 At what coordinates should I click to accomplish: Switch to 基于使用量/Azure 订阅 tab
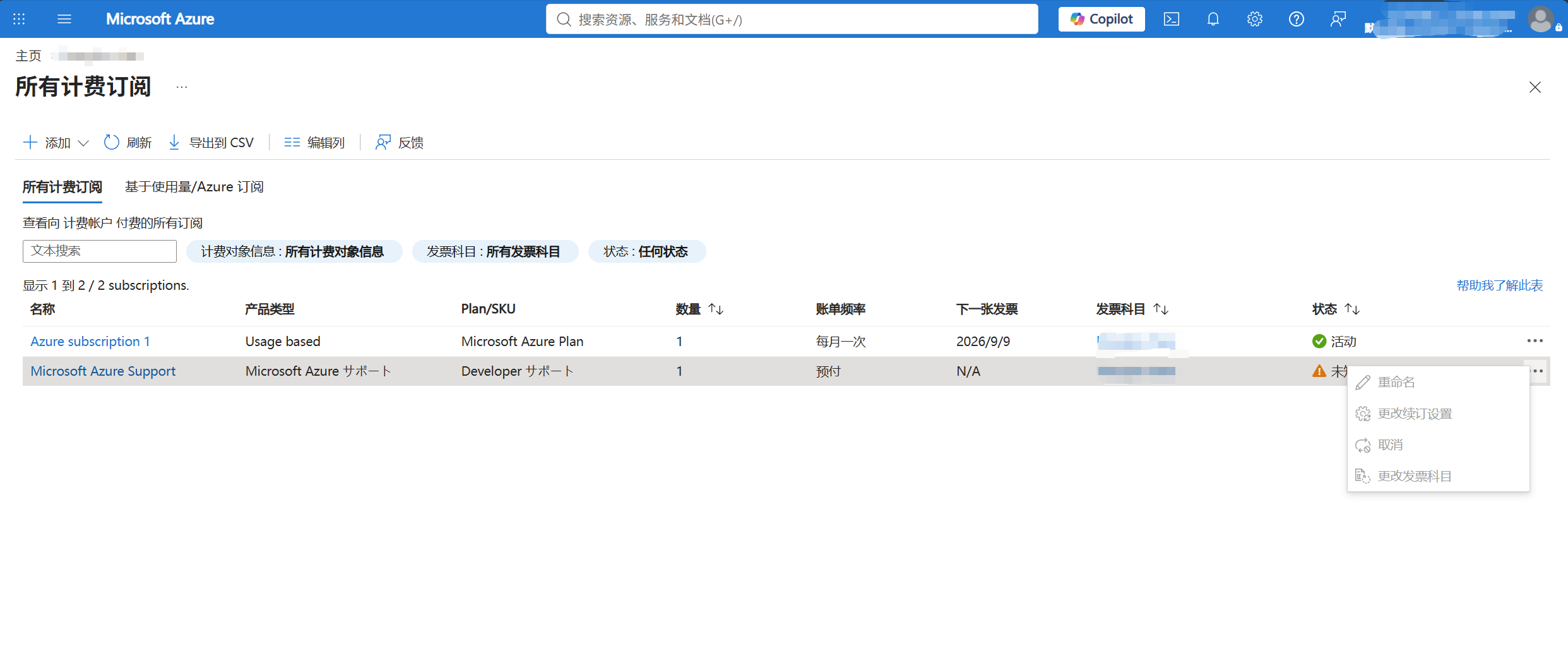[194, 188]
